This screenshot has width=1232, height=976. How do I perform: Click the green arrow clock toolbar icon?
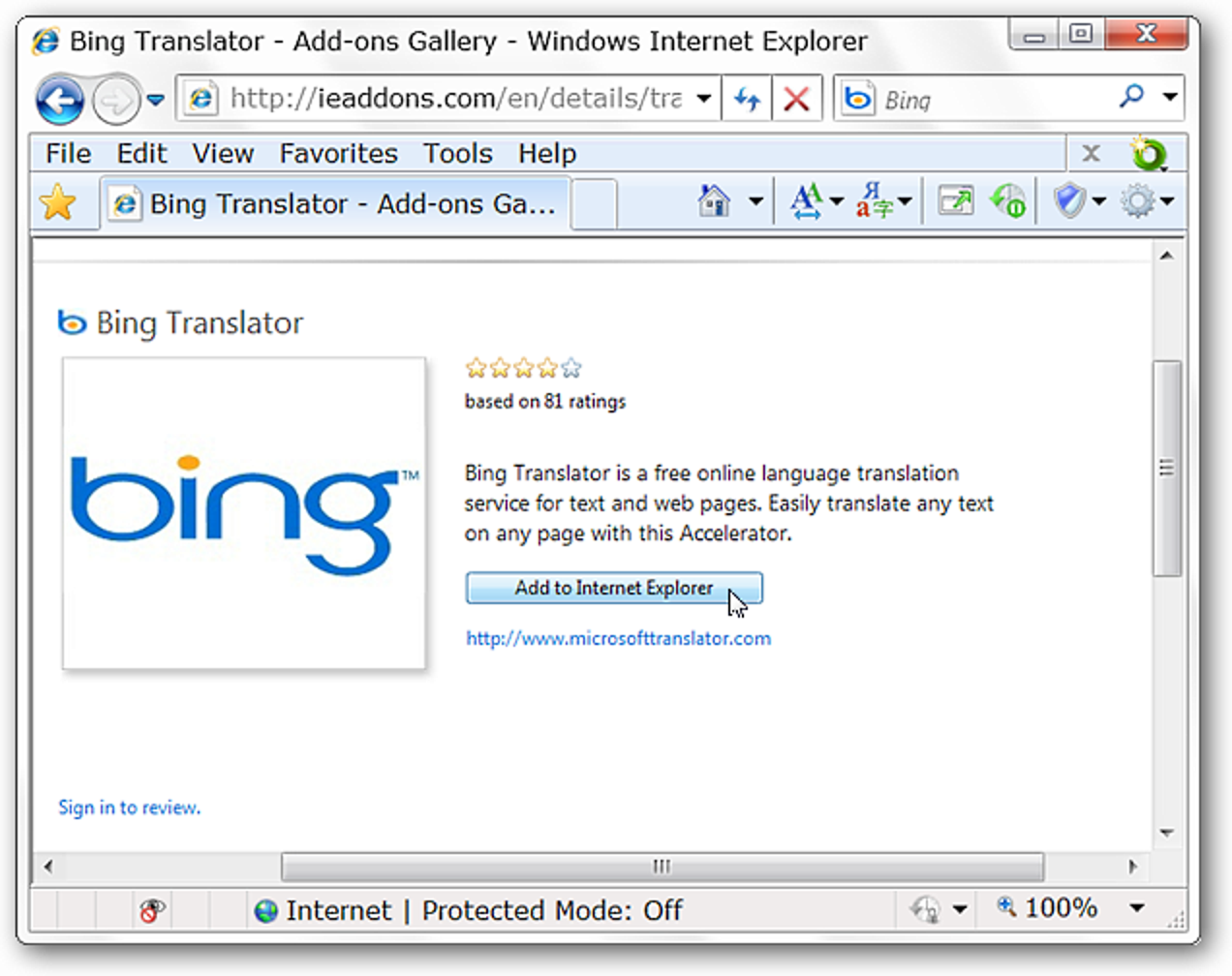[x=1008, y=201]
